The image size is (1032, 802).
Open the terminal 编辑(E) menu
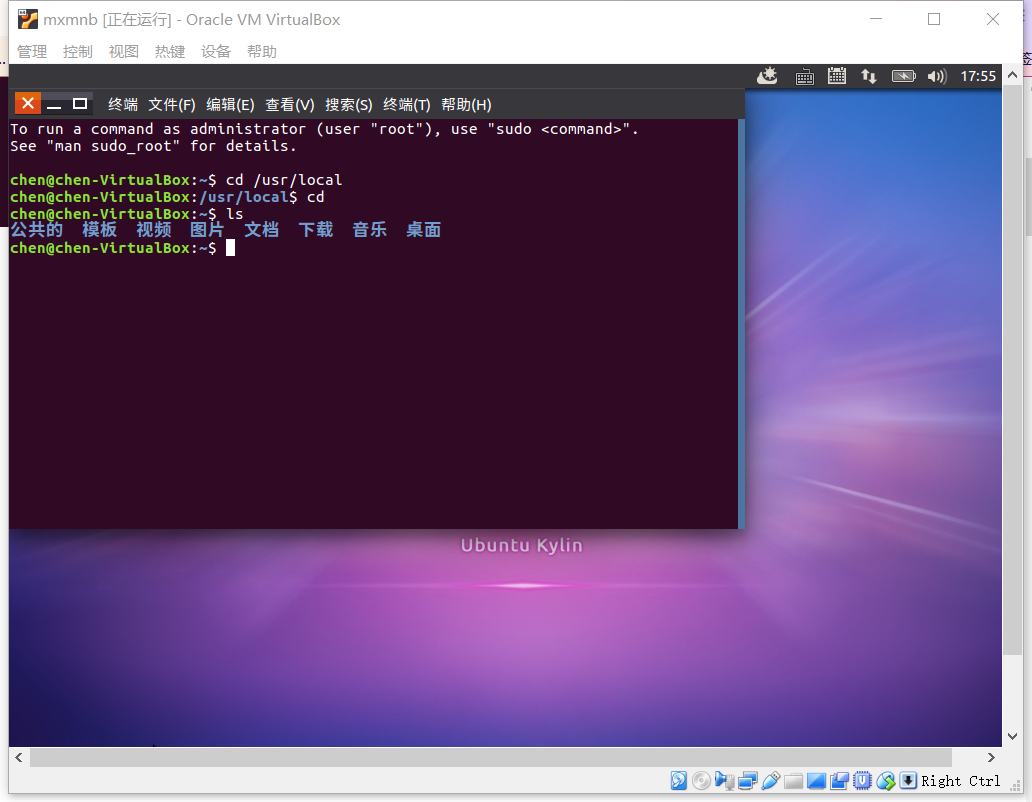[230, 105]
